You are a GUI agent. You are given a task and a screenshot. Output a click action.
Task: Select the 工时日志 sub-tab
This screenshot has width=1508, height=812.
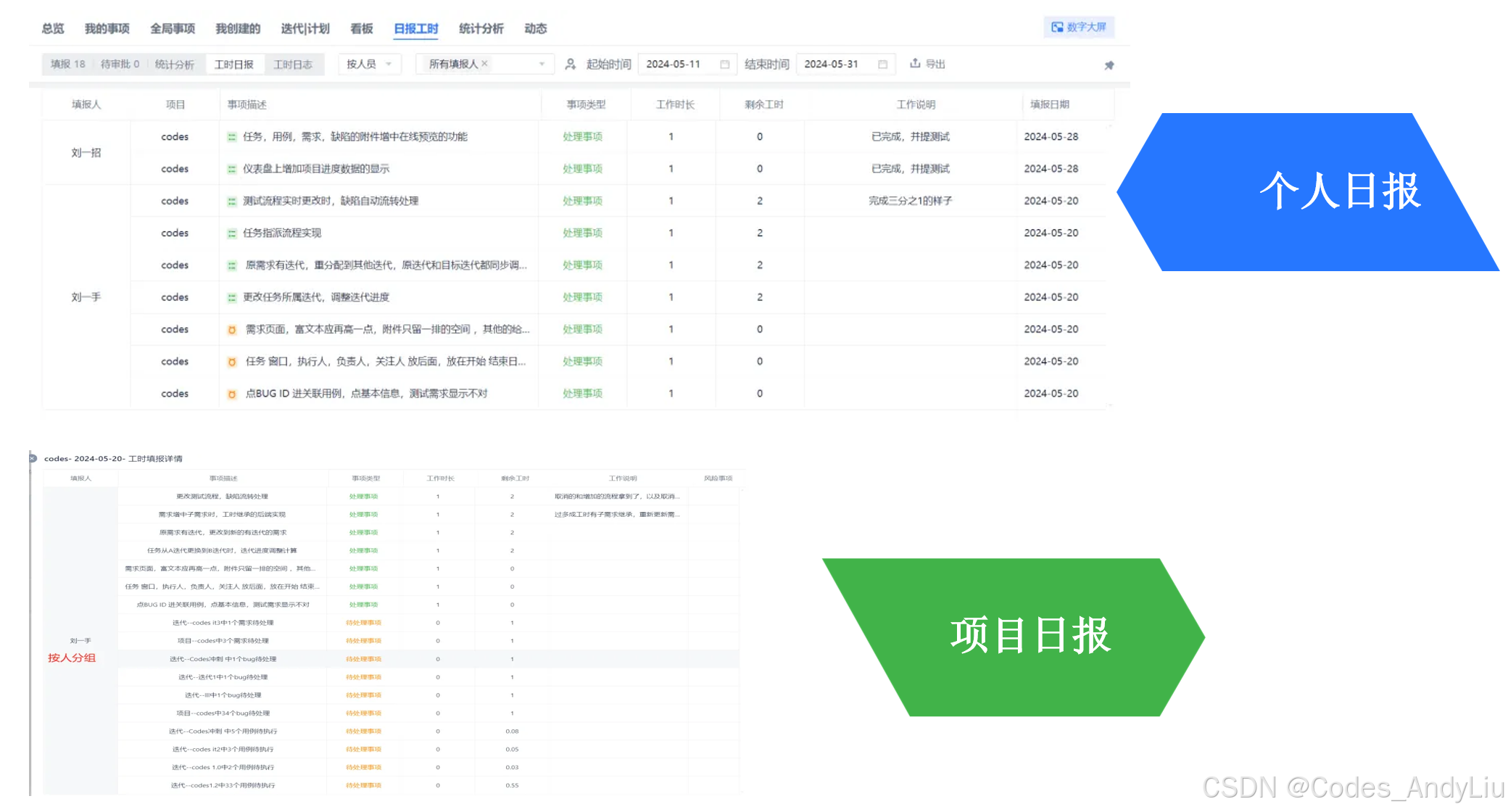click(292, 65)
